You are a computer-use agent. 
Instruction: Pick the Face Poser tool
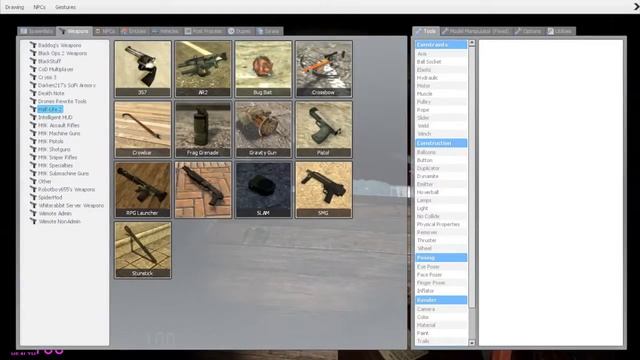(441, 275)
